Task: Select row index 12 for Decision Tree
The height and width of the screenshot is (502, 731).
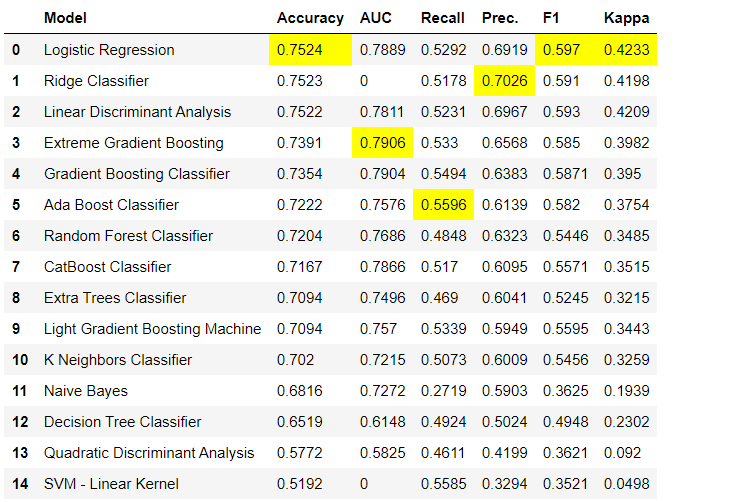Action: [16, 422]
